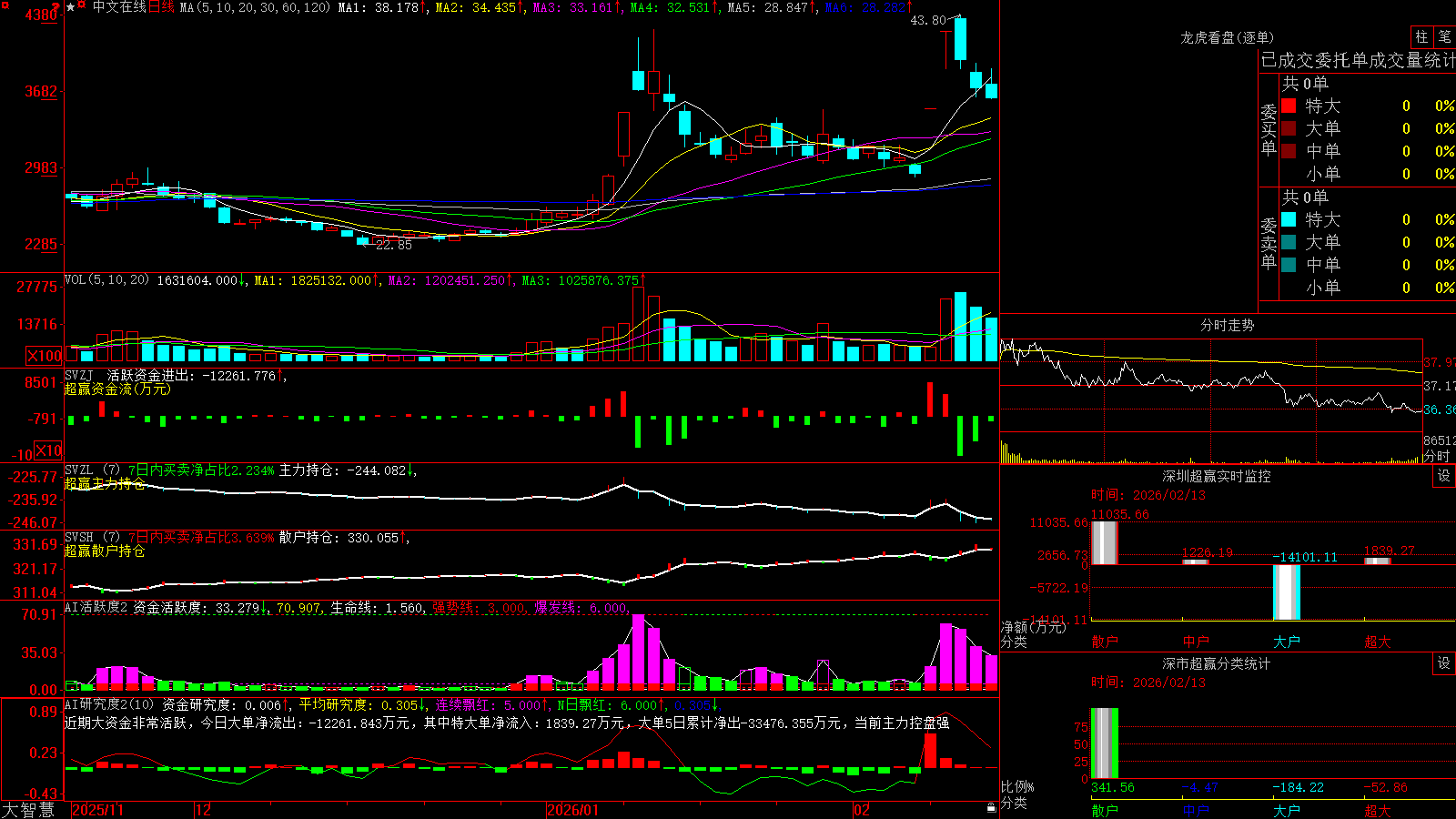Click the 强势线: 3.000 value
Image resolution: width=1456 pixels, height=819 pixels.
point(478,608)
